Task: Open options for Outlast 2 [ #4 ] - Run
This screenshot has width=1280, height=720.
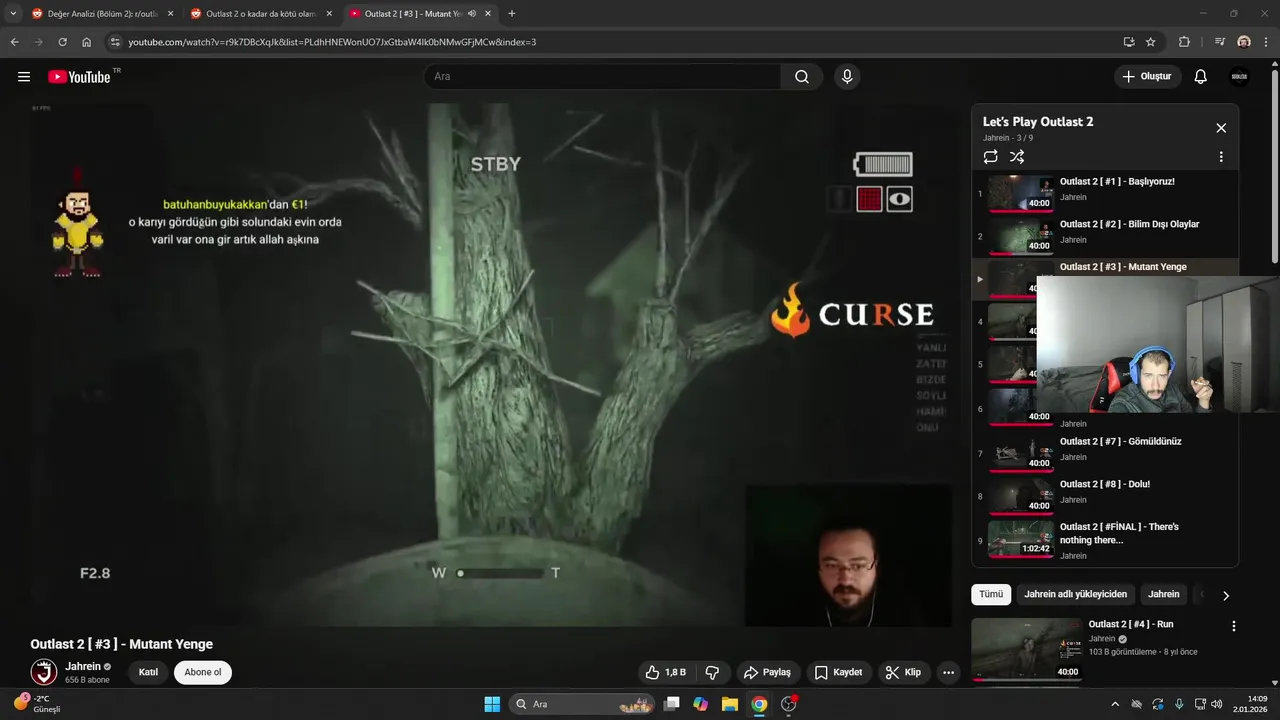Action: (1233, 626)
